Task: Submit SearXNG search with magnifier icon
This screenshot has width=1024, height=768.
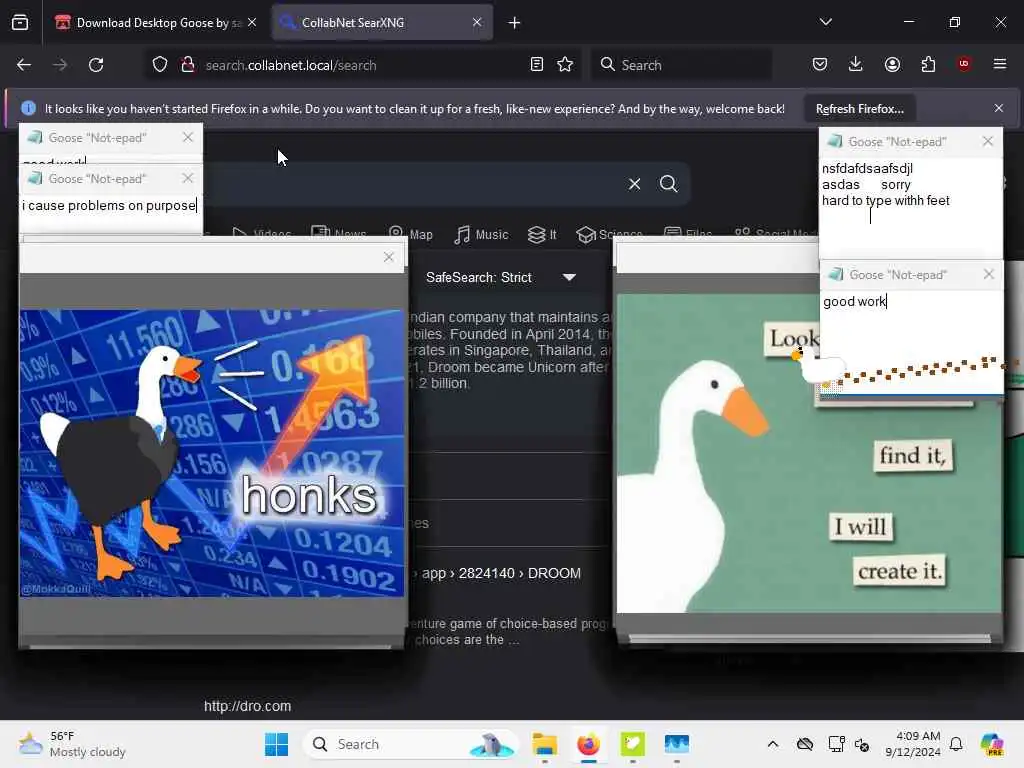Action: coord(668,184)
